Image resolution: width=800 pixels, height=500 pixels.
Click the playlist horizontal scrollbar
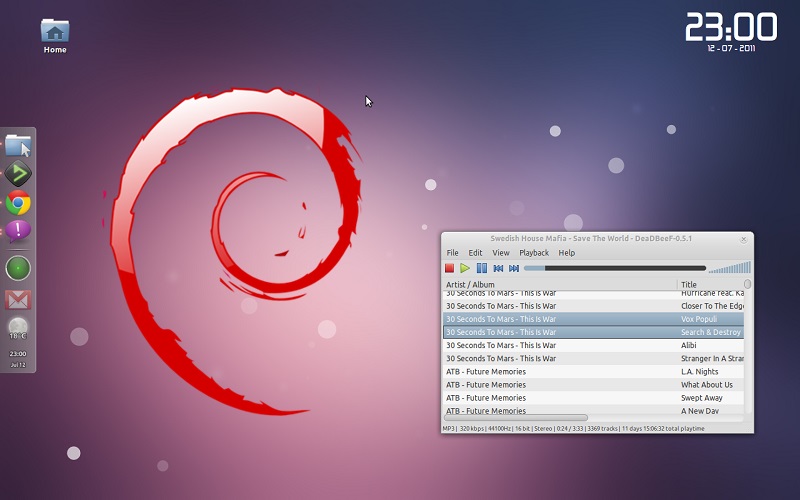516,418
